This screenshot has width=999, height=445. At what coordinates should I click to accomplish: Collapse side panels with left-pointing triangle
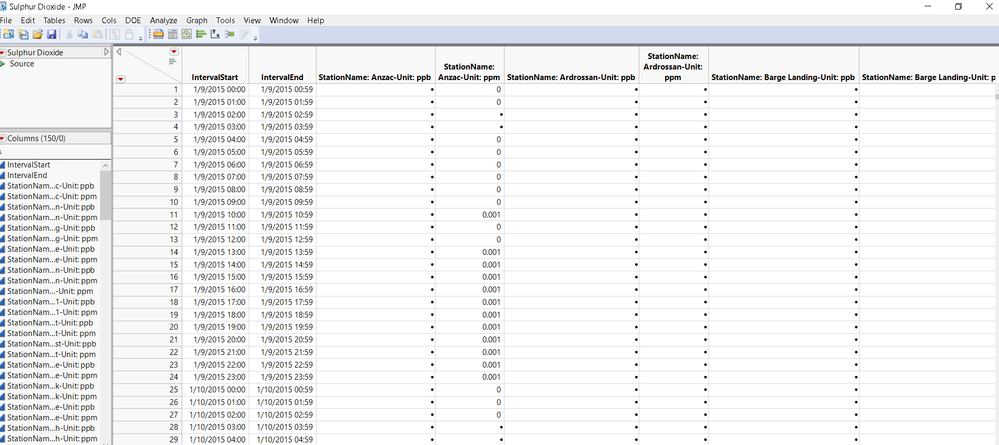(x=119, y=52)
